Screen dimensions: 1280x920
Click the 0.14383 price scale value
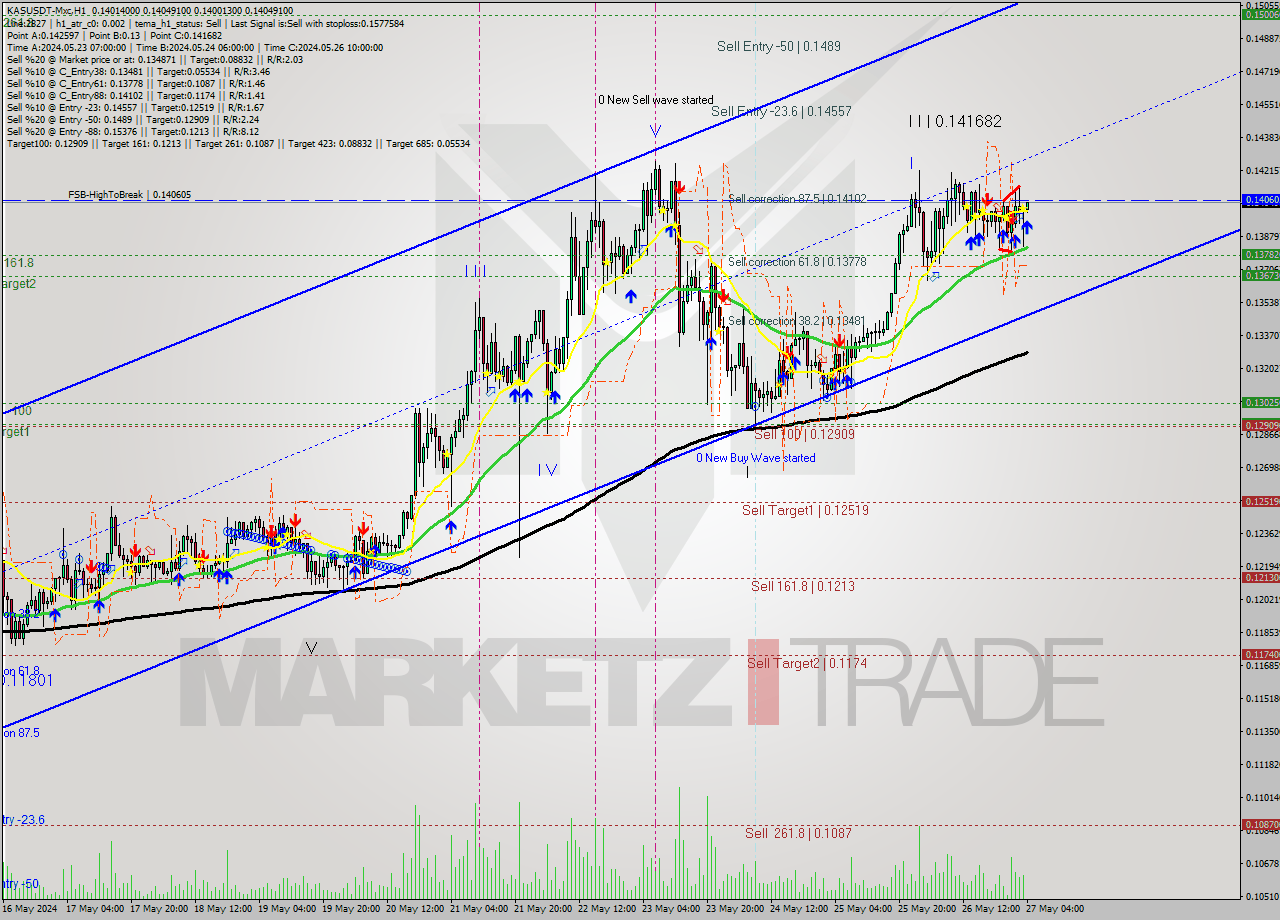pyautogui.click(x=1262, y=137)
